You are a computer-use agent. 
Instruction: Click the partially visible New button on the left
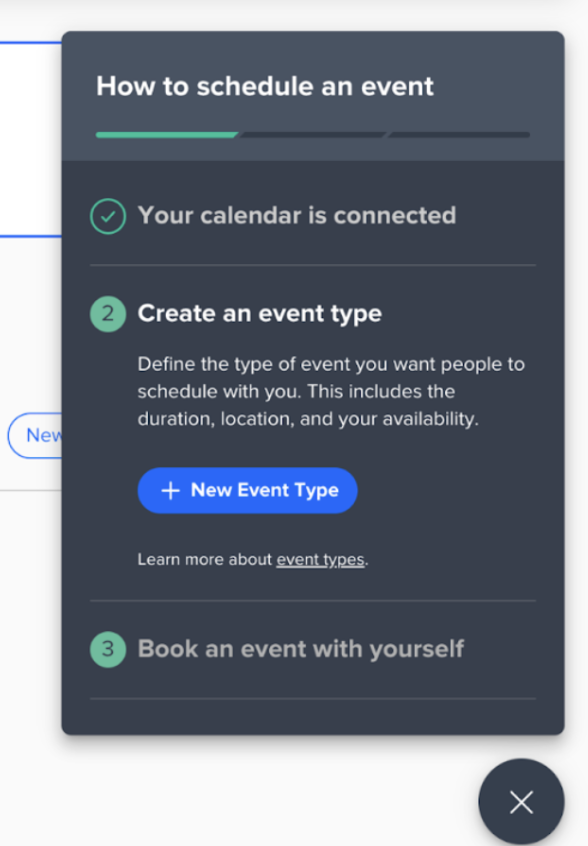pos(40,435)
